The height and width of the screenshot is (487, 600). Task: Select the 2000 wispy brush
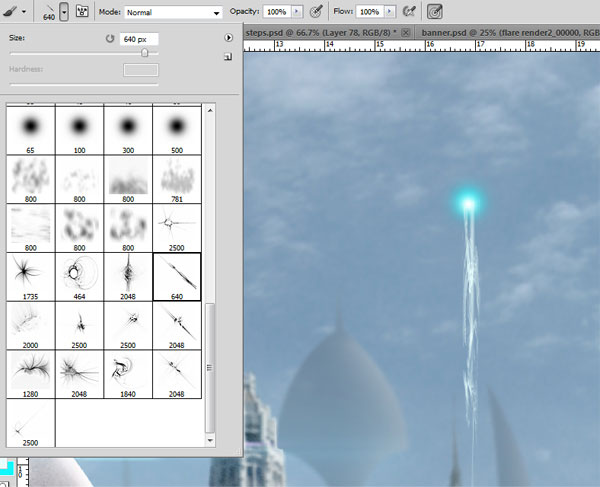pyautogui.click(x=31, y=326)
